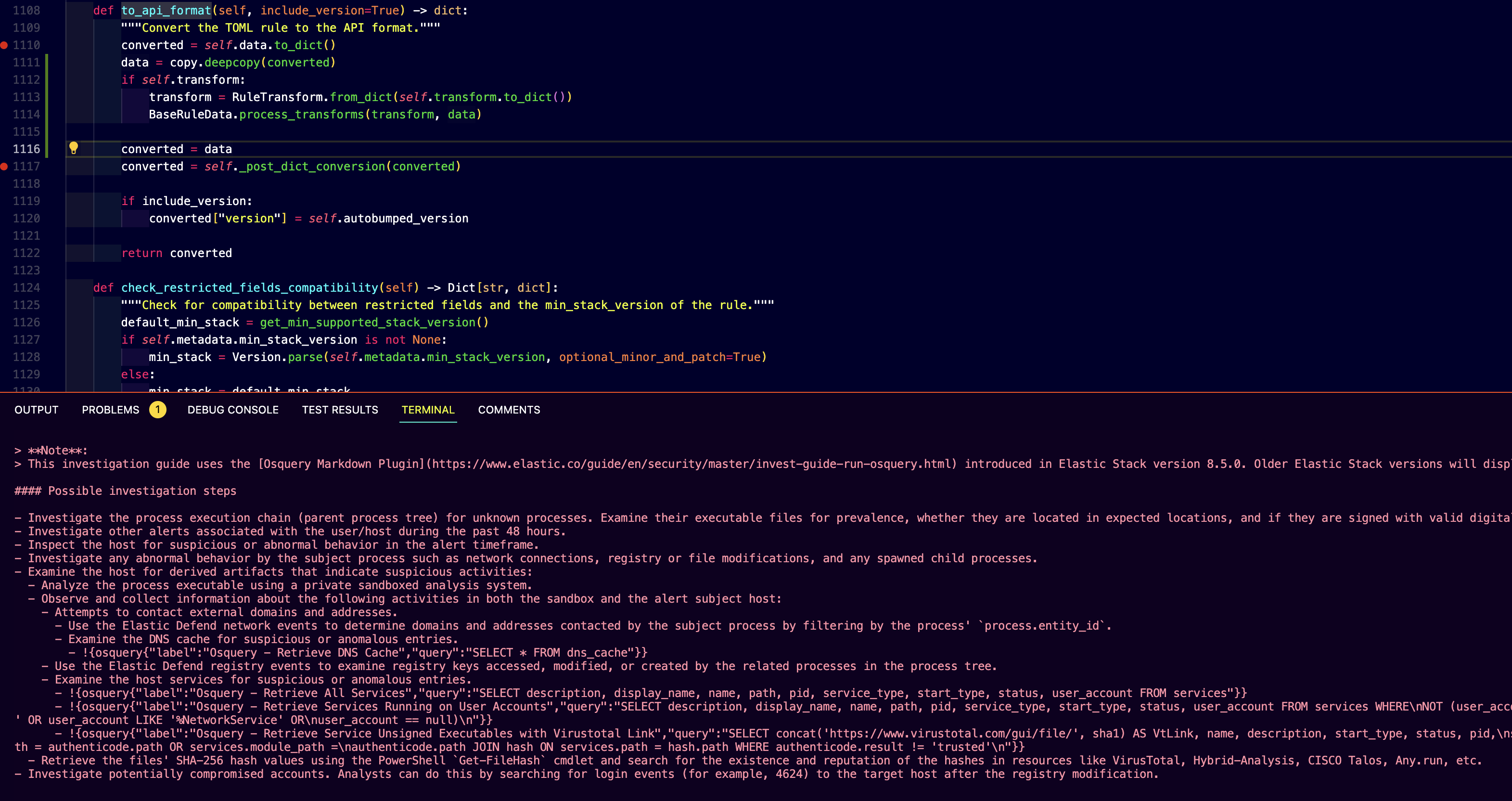Click the green modified-lines indicator in the gutter
Image resolution: width=1512 pixels, height=801 pixels.
[x=48, y=106]
